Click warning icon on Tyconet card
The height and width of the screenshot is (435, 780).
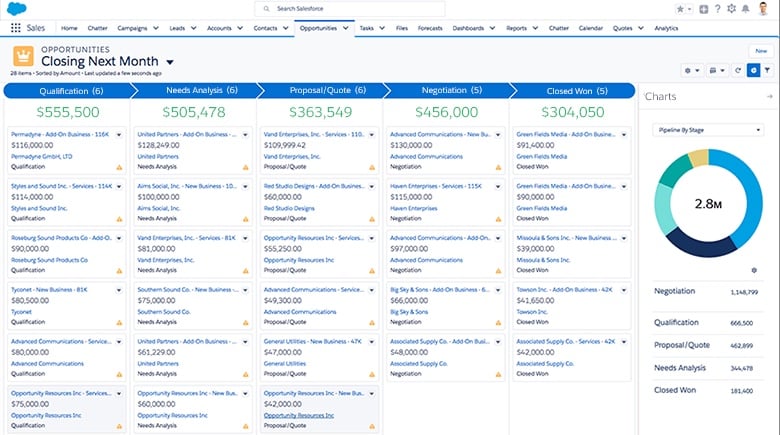(x=119, y=323)
